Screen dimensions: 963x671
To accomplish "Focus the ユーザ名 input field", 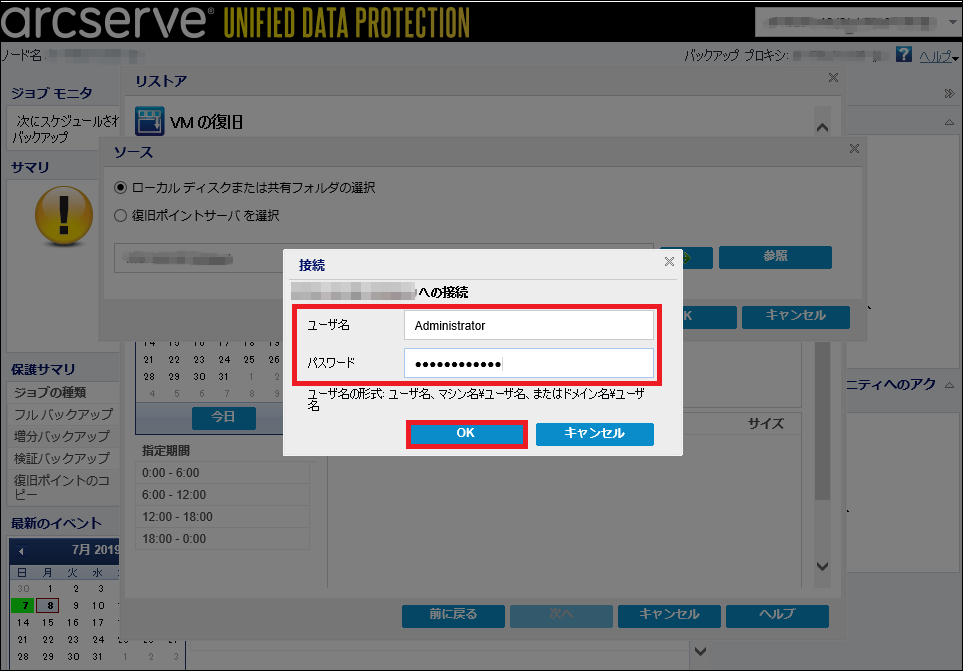I will [529, 325].
